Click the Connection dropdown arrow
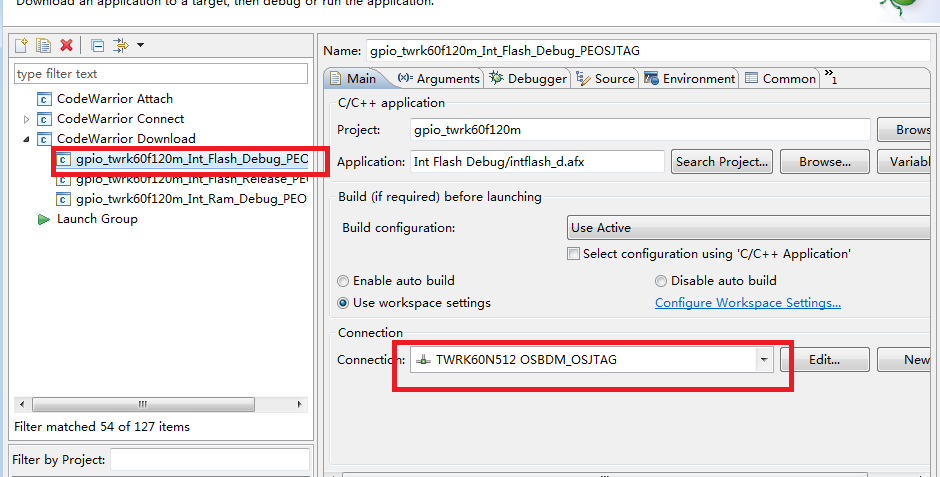Screen dimensions: 940x477 [764, 360]
